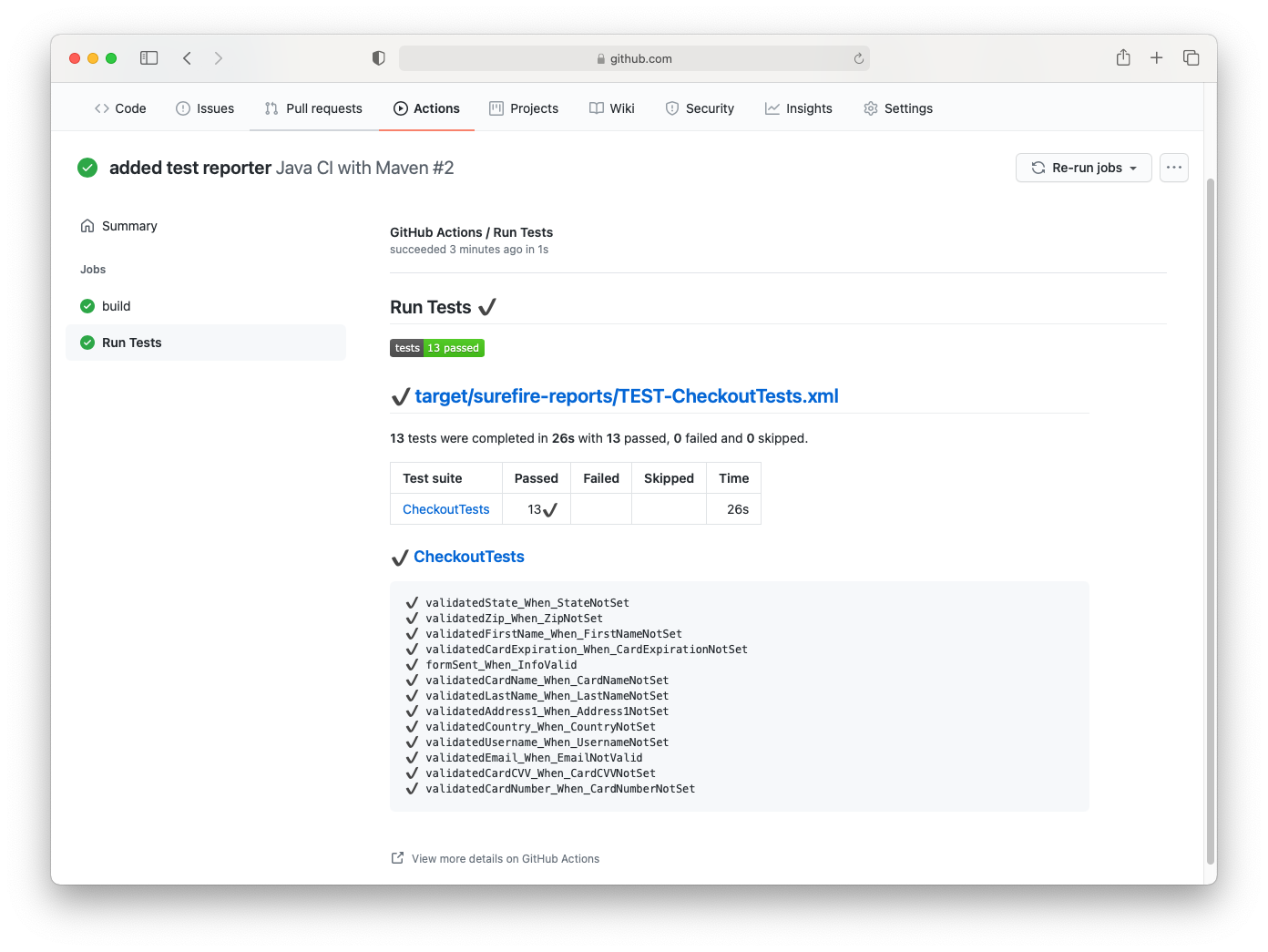Screen dimensions: 1268x952
Task: Open the Re-run jobs dropdown
Action: pos(1084,168)
